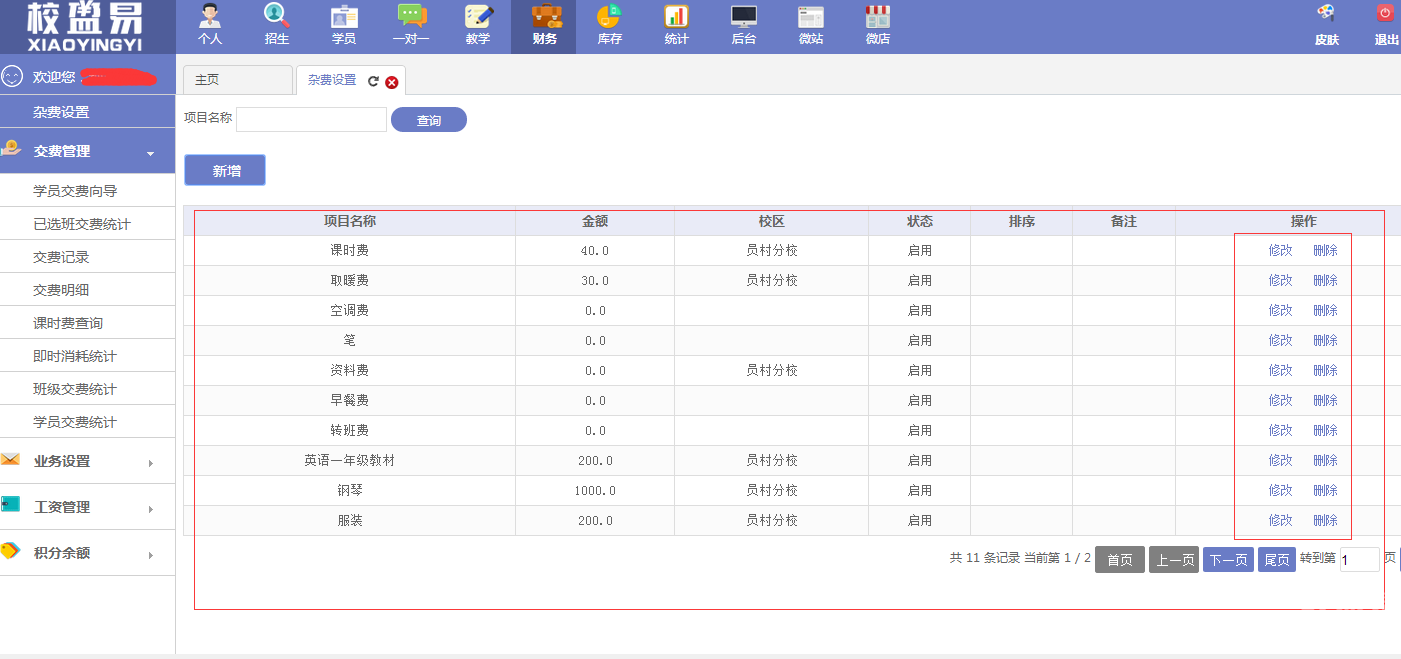Click the smiley welcome icon
The height and width of the screenshot is (659, 1401).
point(12,76)
